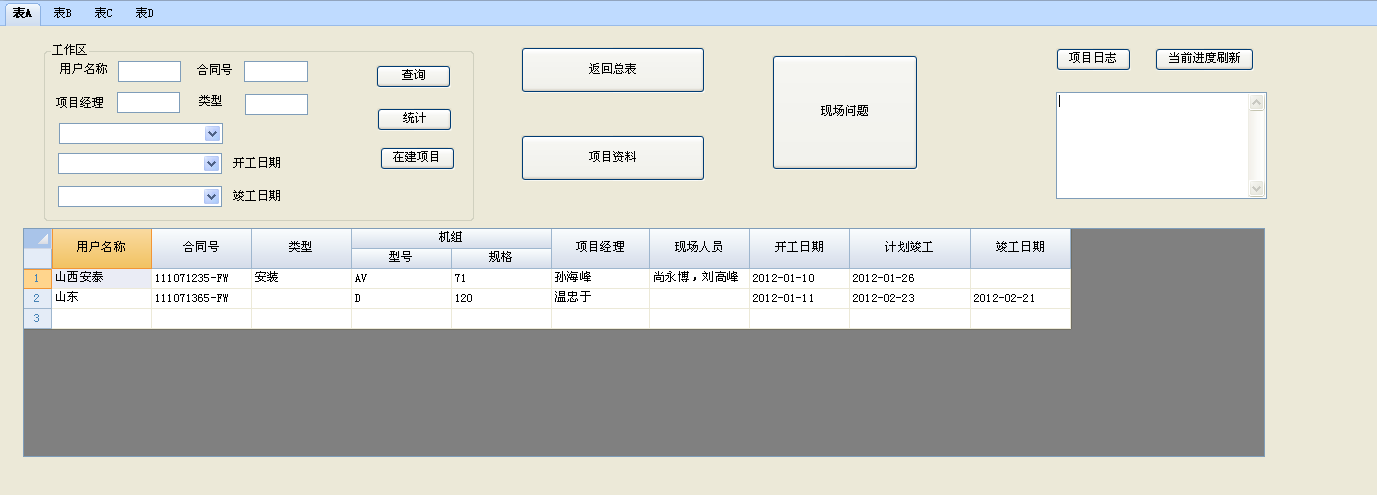Select the 规格 column header

(x=501, y=258)
